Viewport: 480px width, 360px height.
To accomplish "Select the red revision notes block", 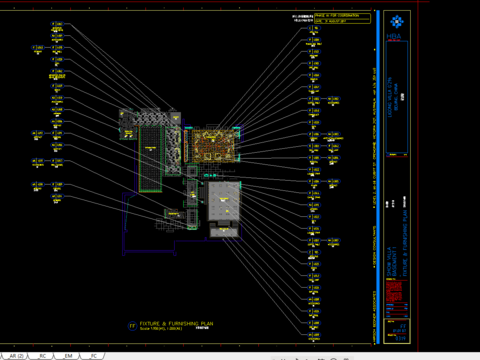I will click(x=394, y=292).
